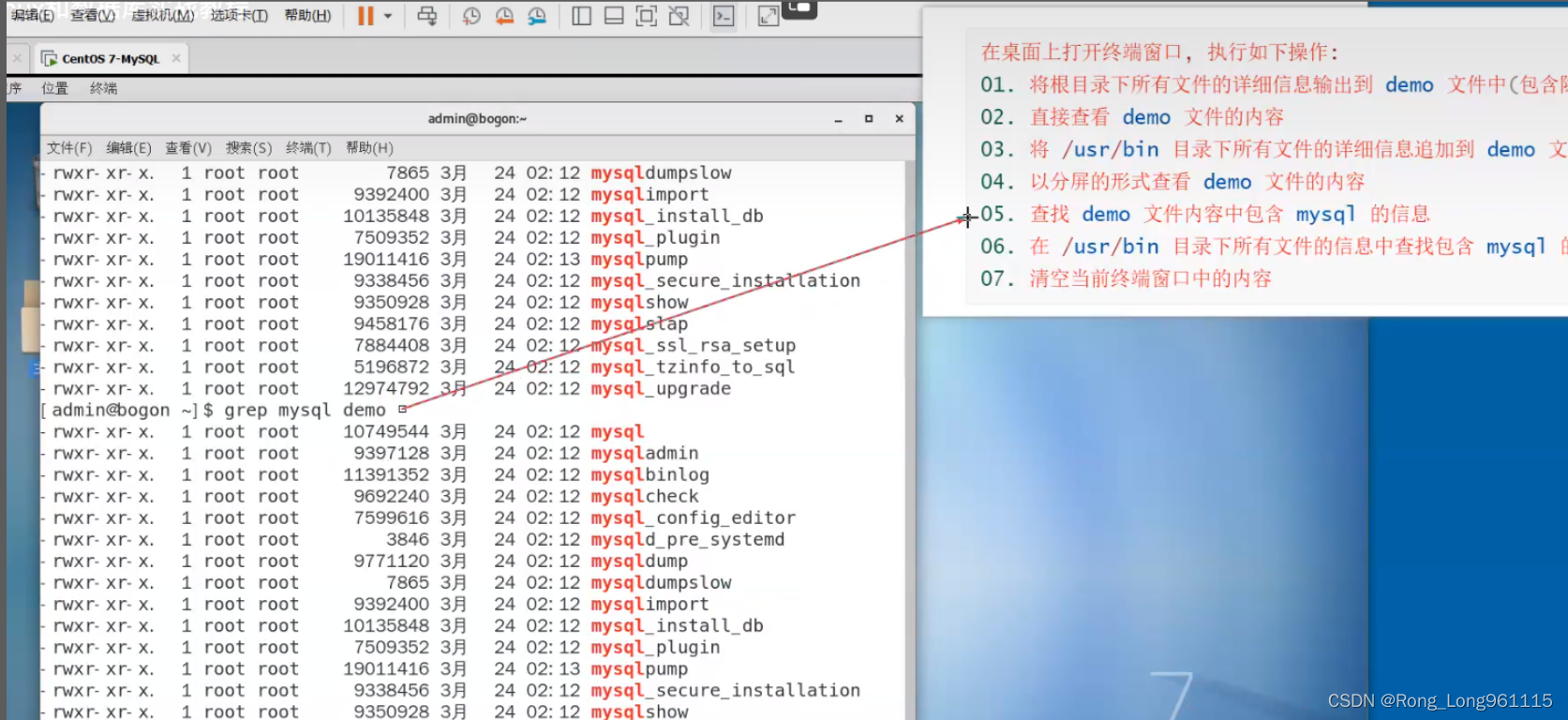Click instruction step 05 查找 demo
This screenshot has height=720, width=1568.
click(1205, 214)
